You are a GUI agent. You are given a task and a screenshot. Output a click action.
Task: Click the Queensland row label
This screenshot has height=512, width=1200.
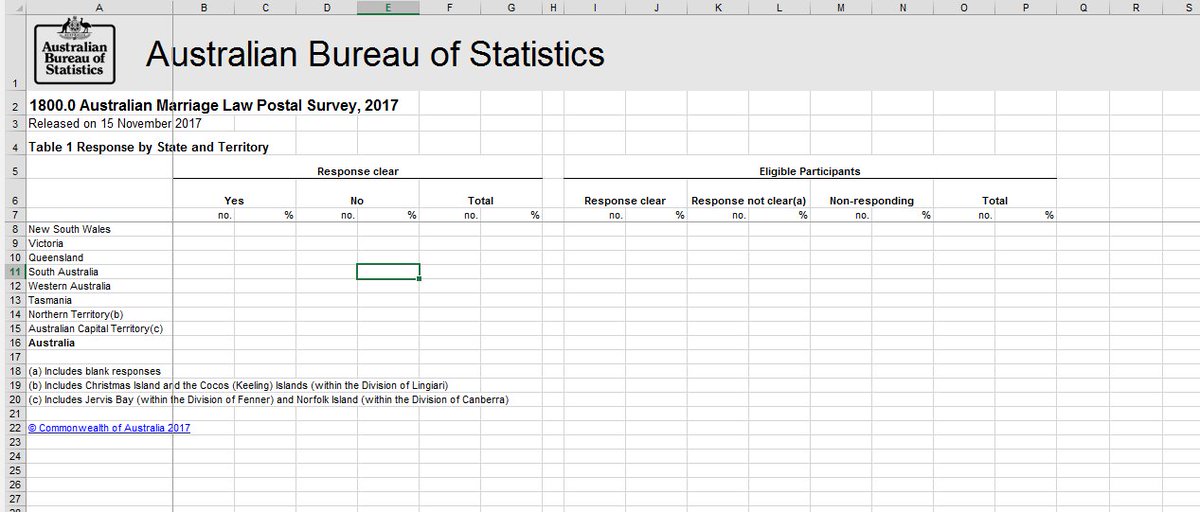click(56, 257)
